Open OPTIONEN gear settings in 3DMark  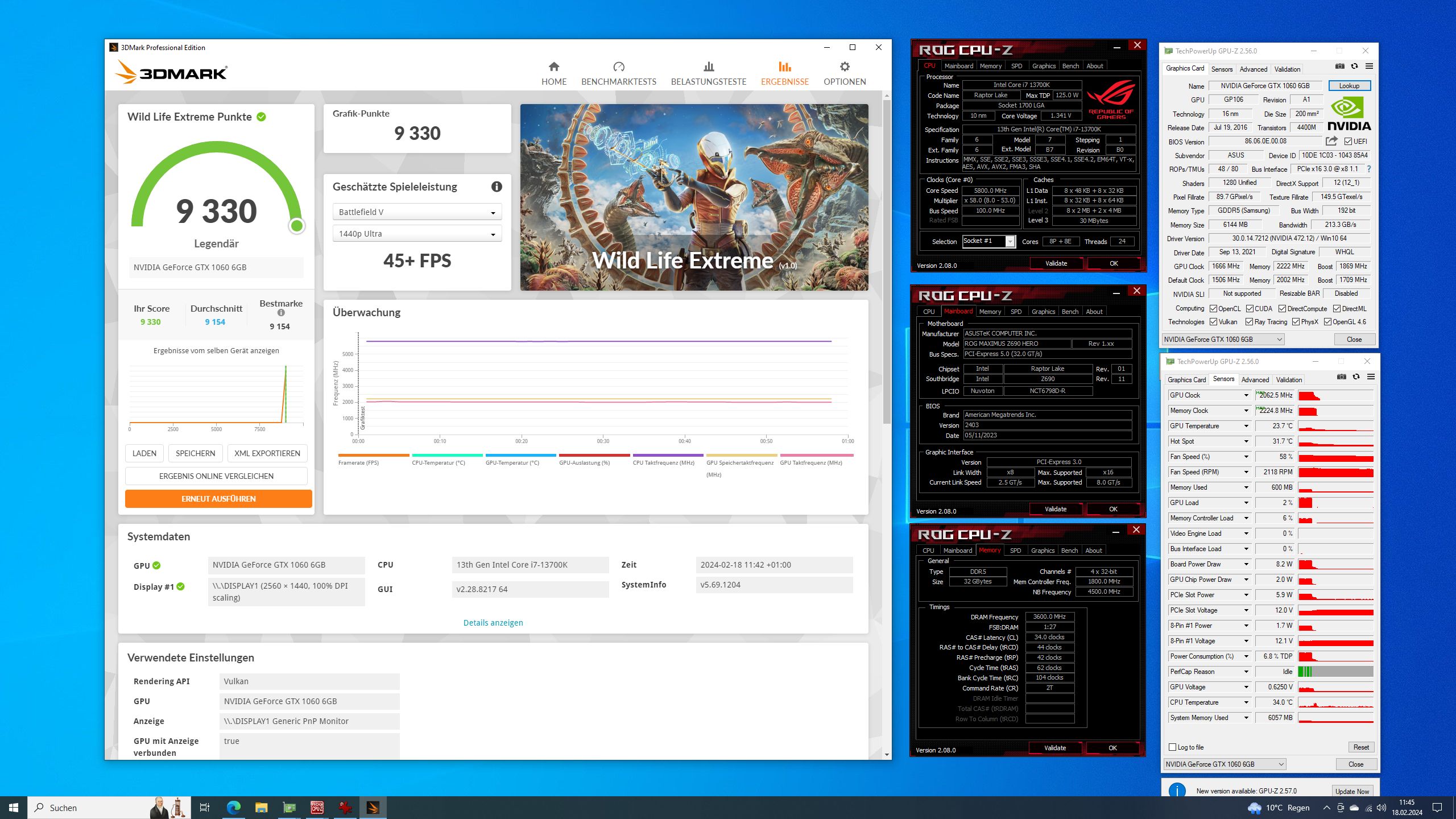tap(845, 74)
